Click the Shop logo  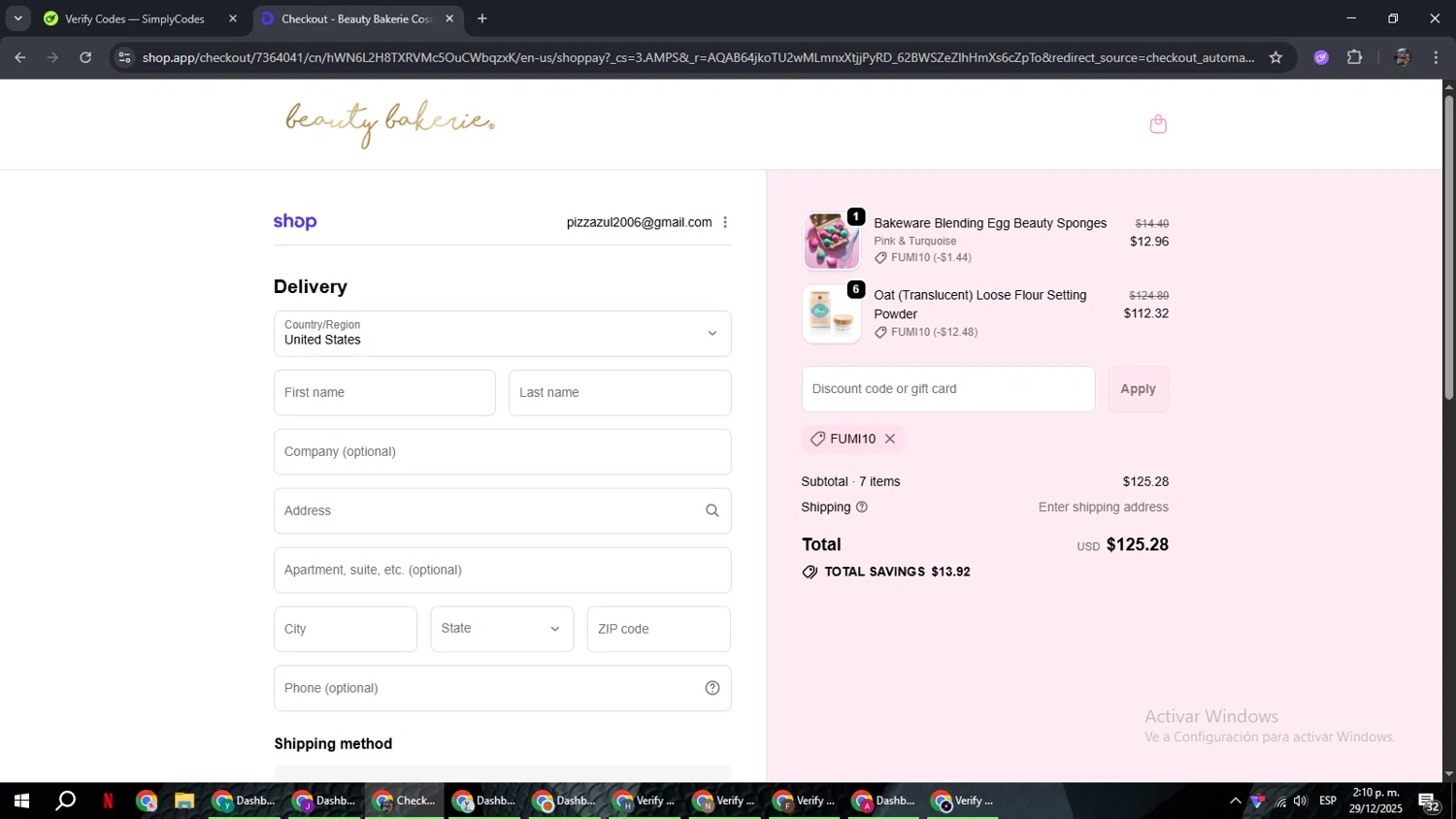[x=295, y=221]
